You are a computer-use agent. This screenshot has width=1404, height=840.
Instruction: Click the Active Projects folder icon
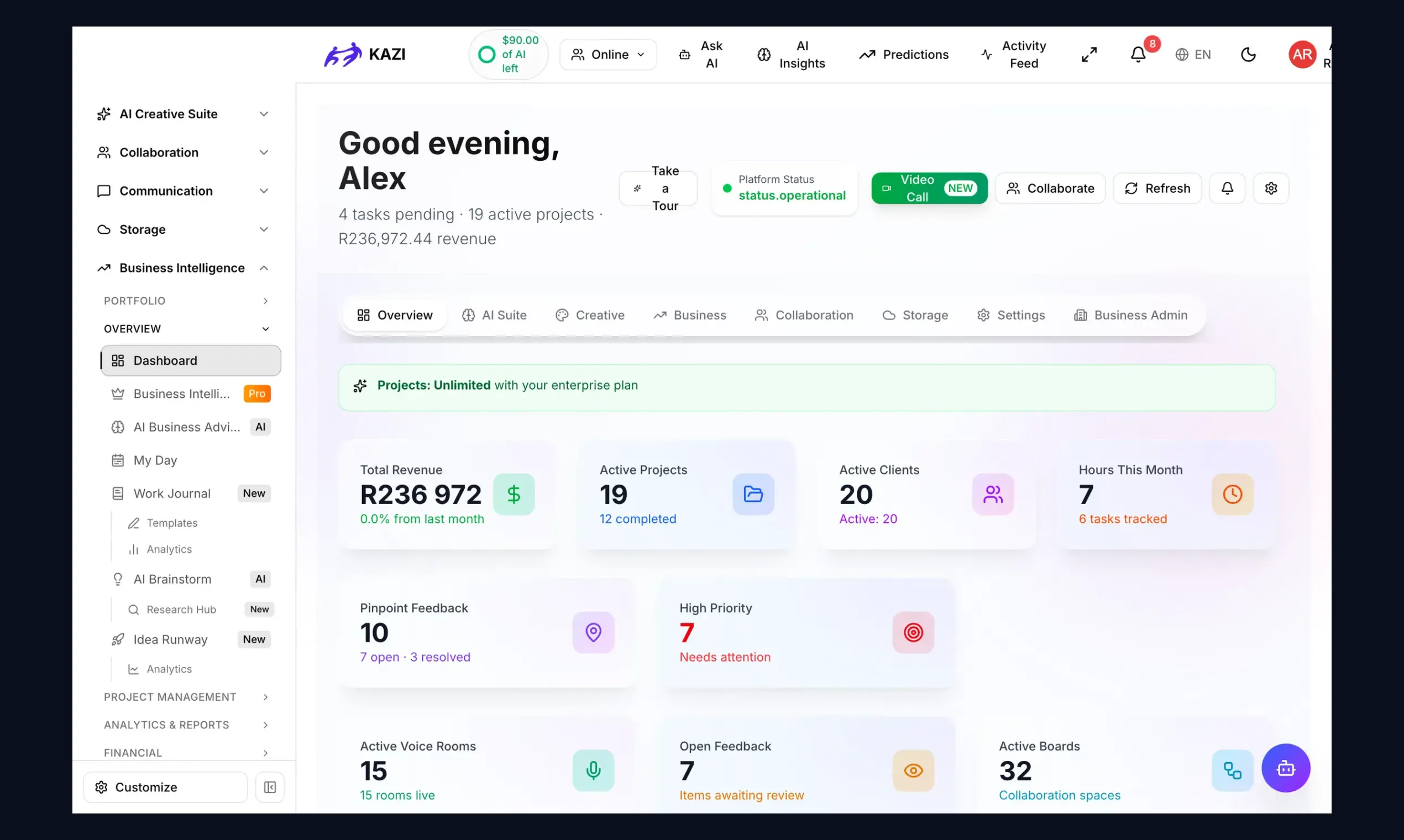tap(753, 494)
